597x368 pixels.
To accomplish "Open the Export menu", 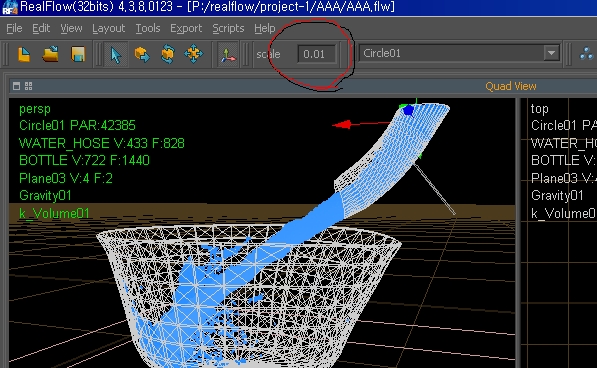I will pos(186,28).
